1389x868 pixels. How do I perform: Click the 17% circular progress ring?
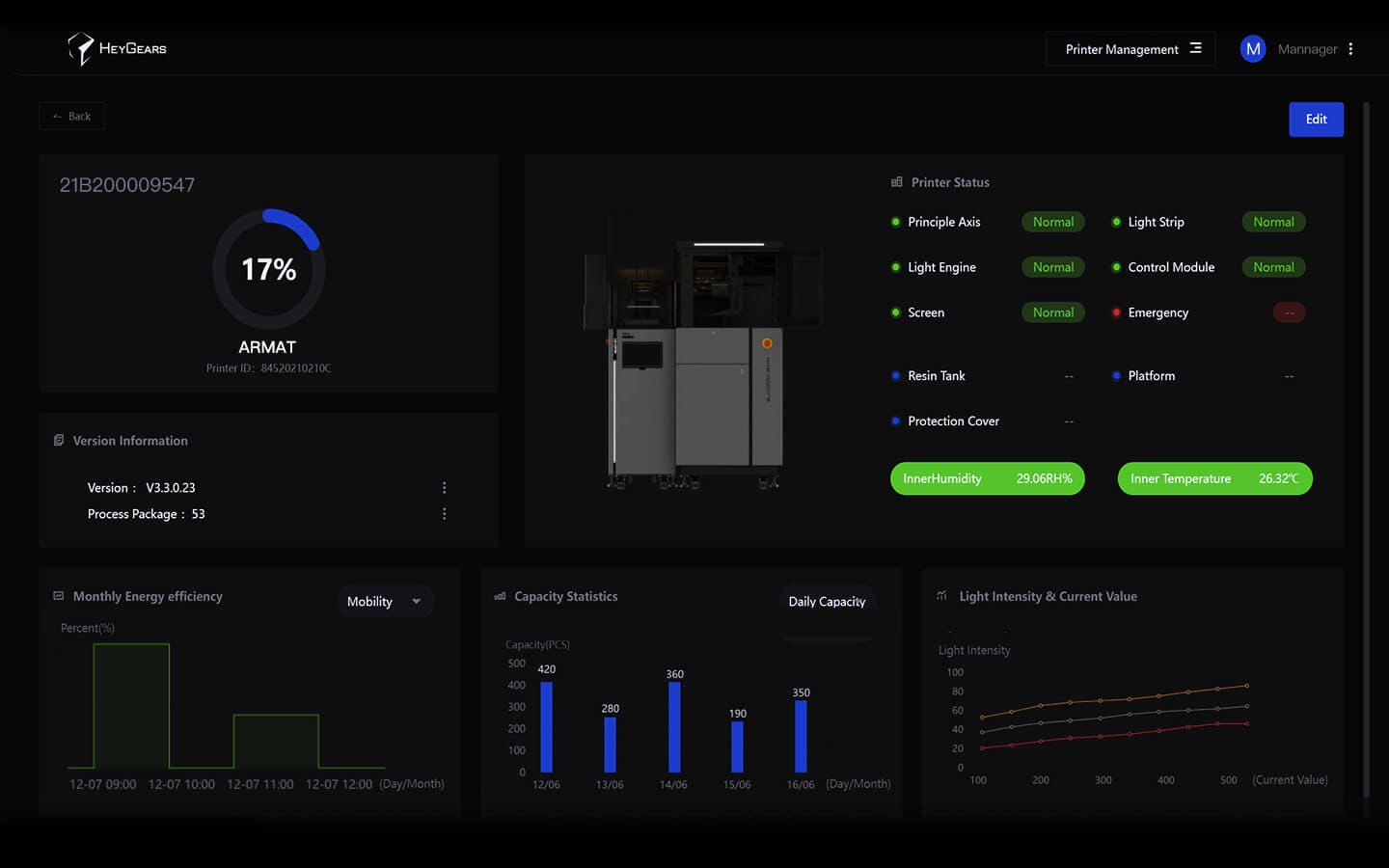[x=269, y=269]
